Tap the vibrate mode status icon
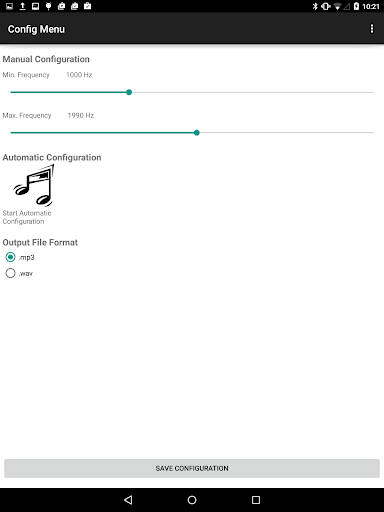384x512 pixels. [x=326, y=6]
